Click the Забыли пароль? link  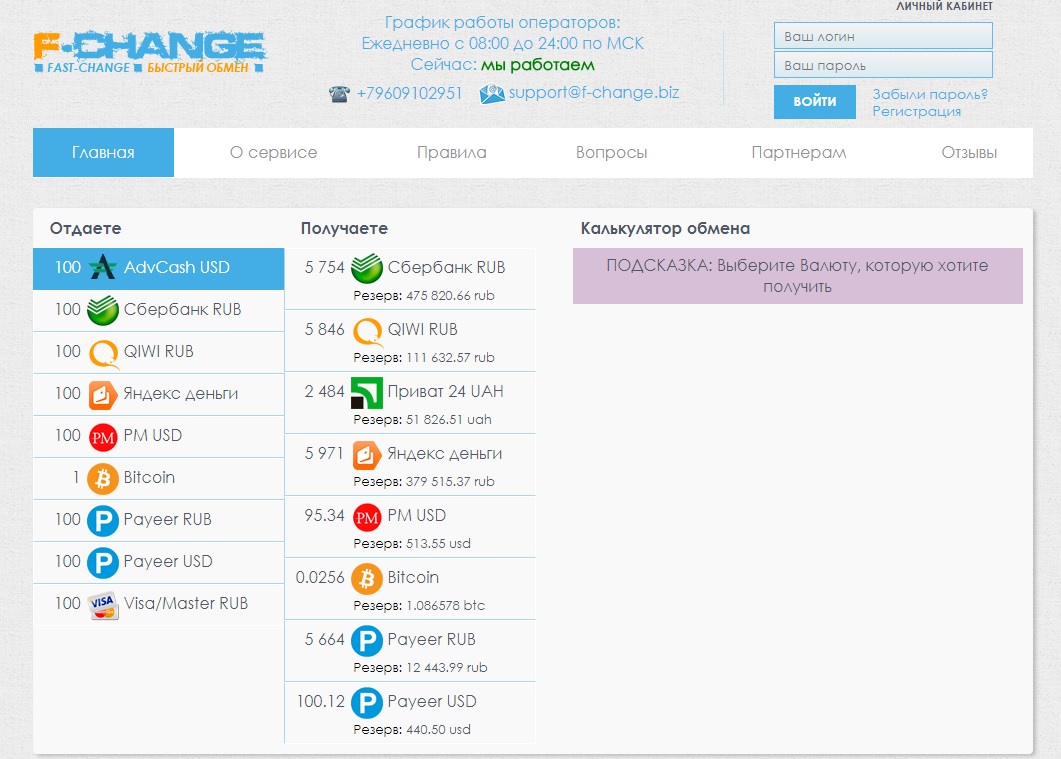930,94
